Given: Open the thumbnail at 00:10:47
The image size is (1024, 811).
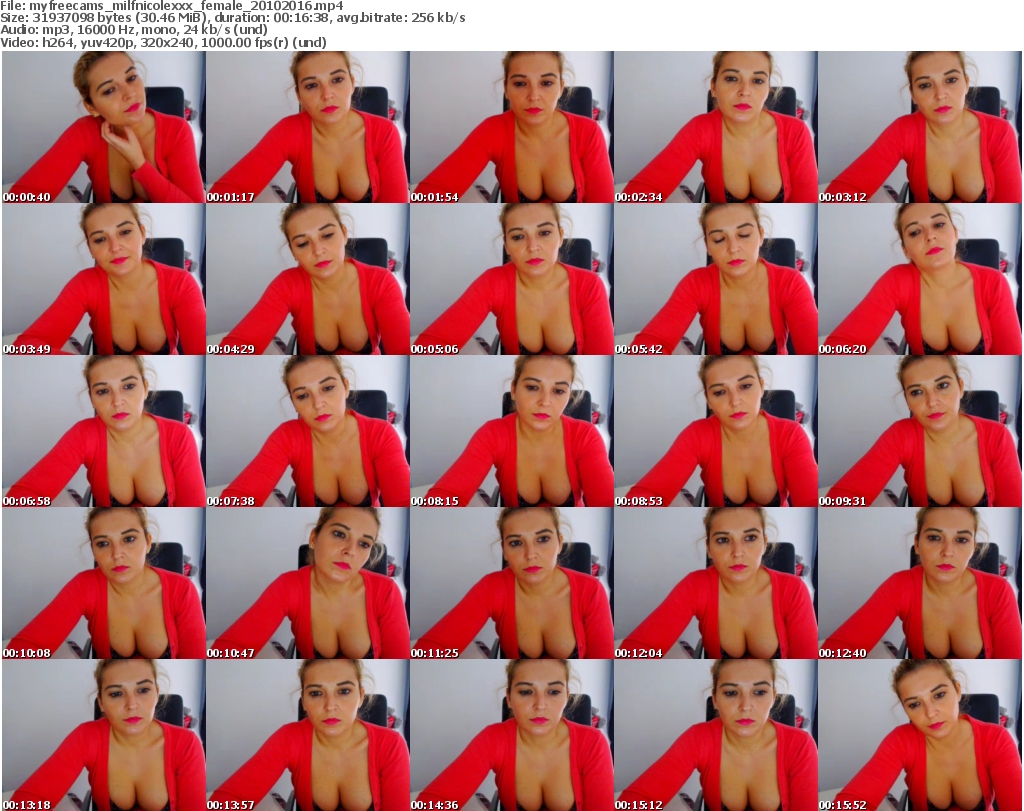Looking at the screenshot, I should coord(308,583).
